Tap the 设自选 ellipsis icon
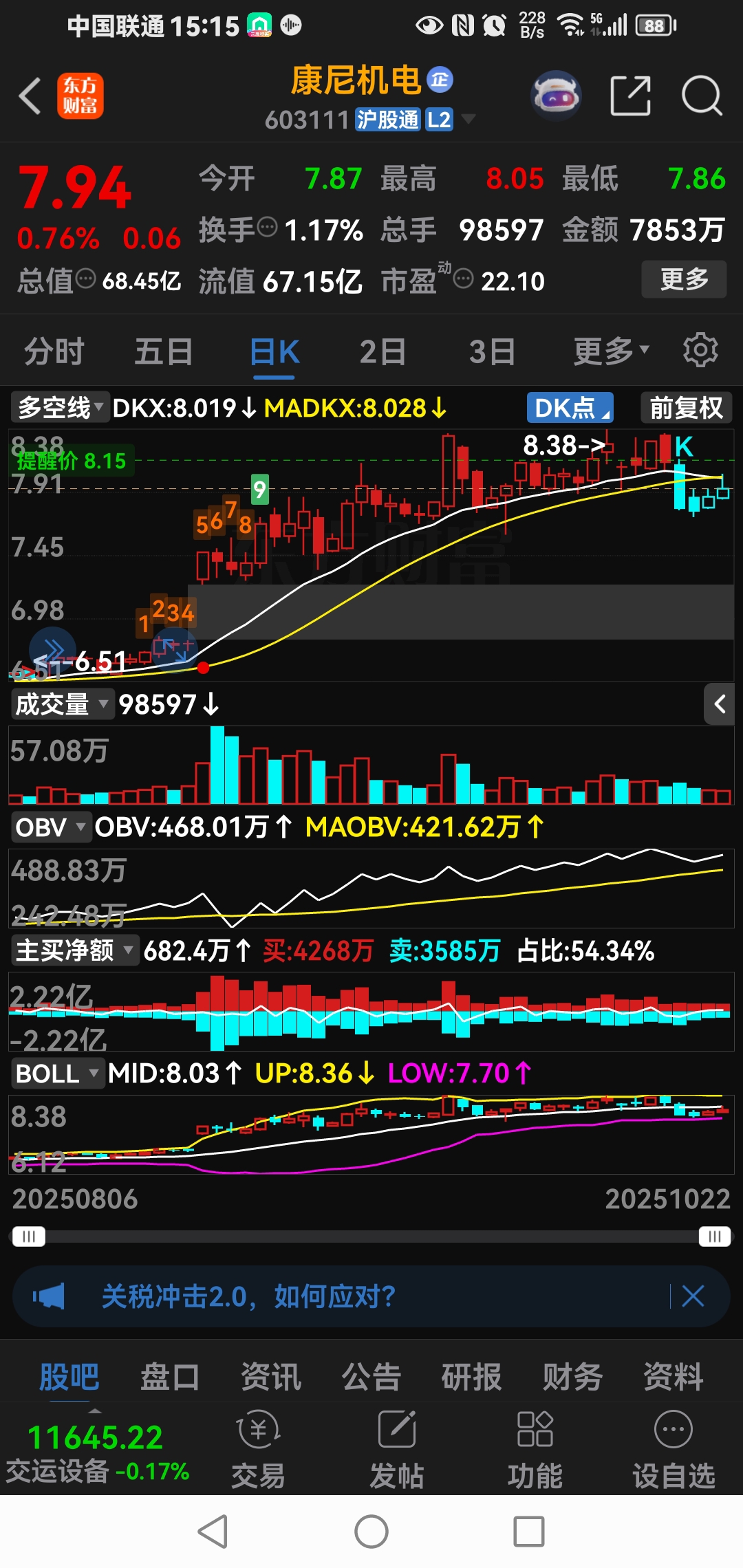 coord(674,1429)
